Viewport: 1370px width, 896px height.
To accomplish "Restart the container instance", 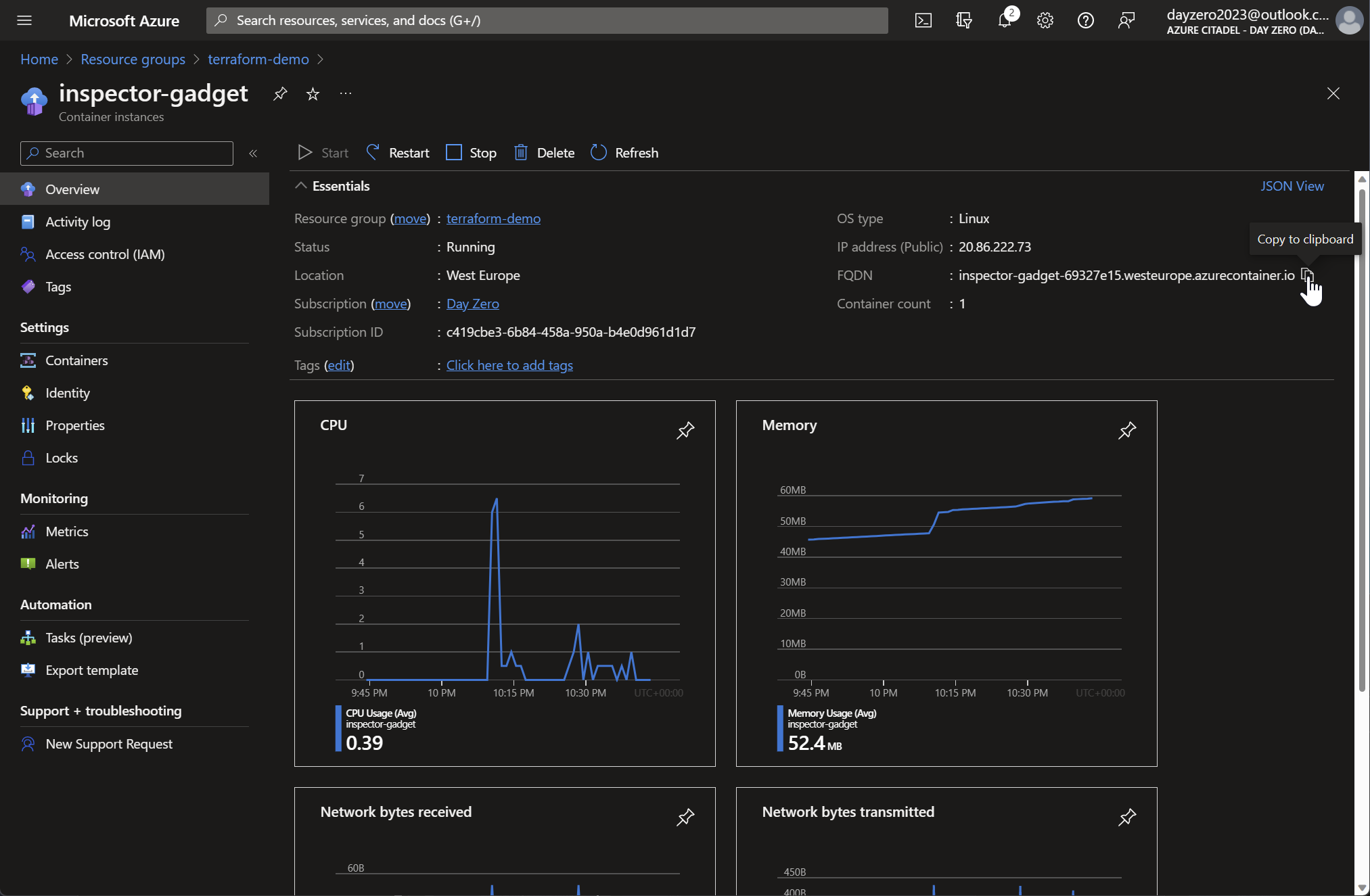I will click(x=398, y=153).
